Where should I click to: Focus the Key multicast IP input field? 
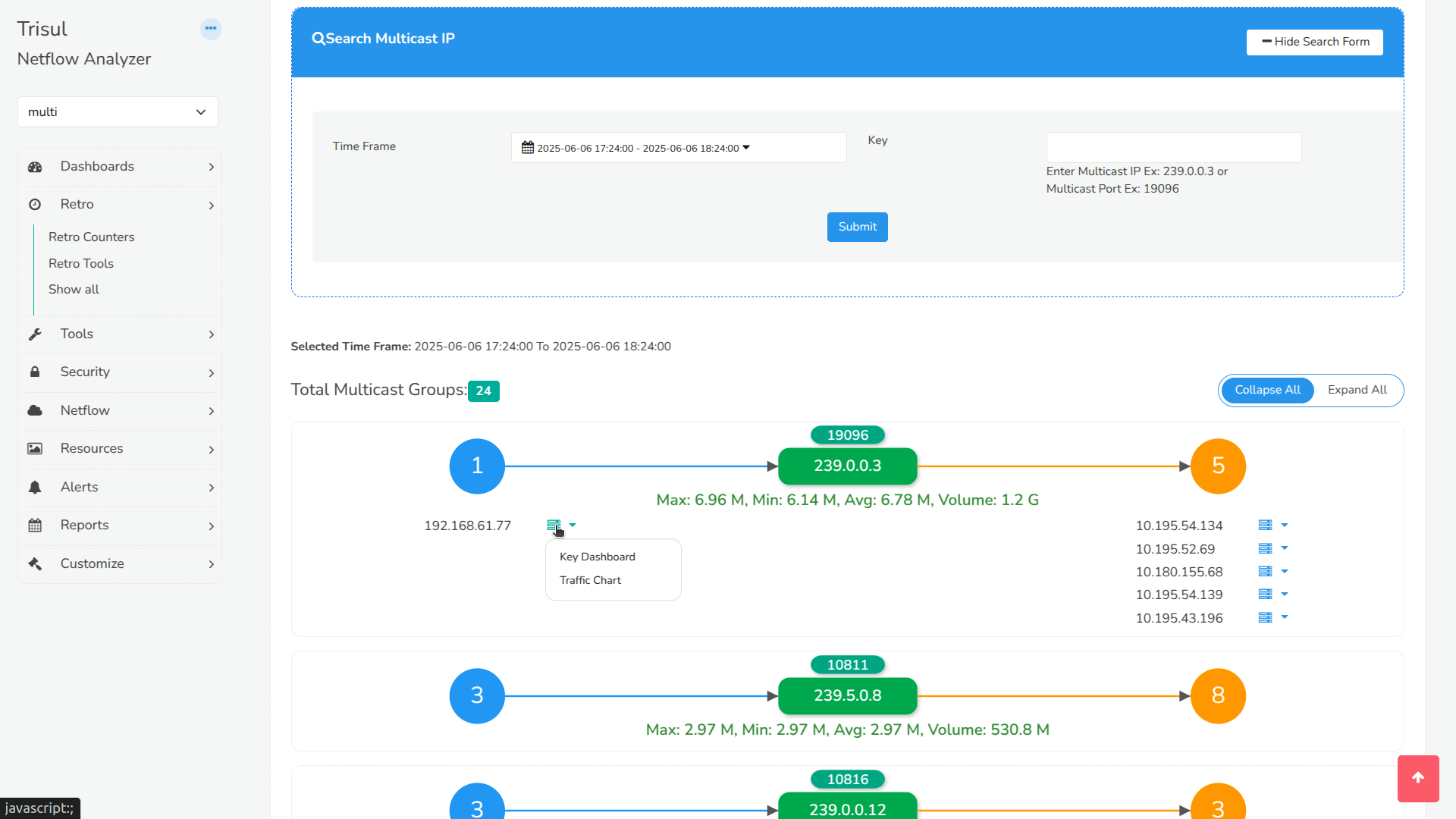1173,147
